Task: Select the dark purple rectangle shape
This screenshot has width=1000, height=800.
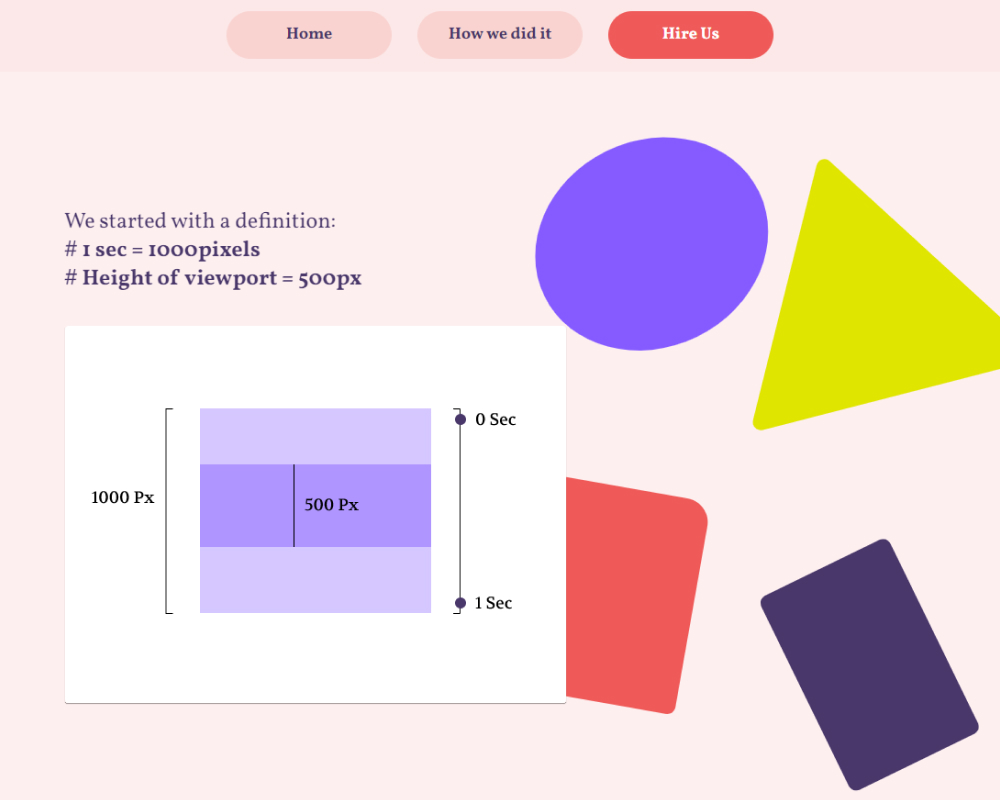Action: [x=868, y=664]
